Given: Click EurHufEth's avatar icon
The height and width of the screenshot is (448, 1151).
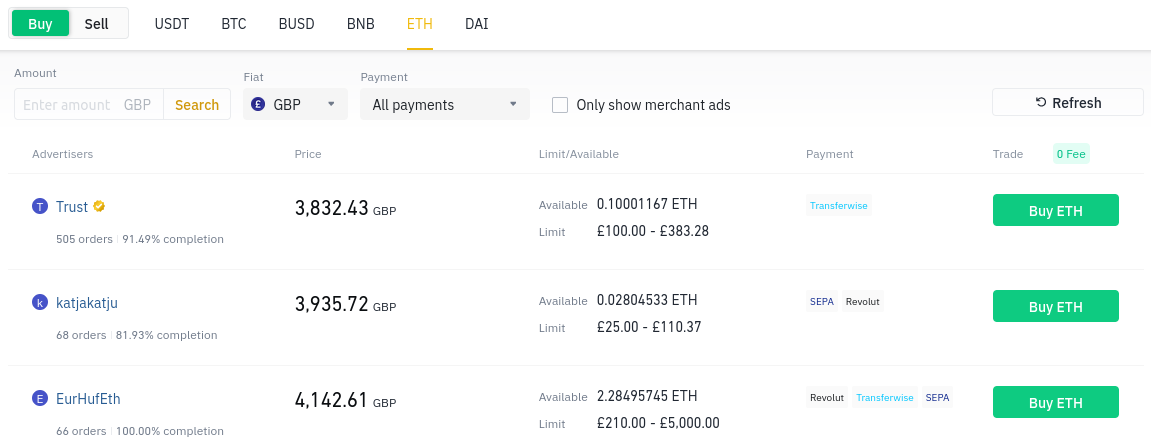Looking at the screenshot, I should pos(40,399).
